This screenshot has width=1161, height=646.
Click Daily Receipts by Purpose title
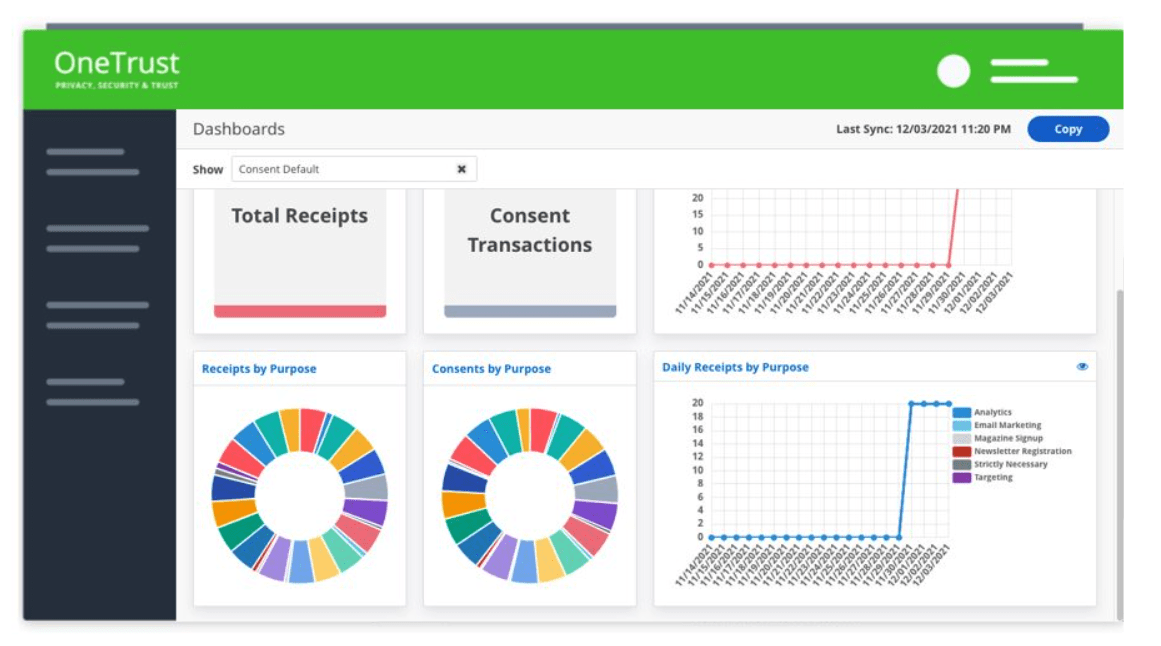[x=735, y=367]
